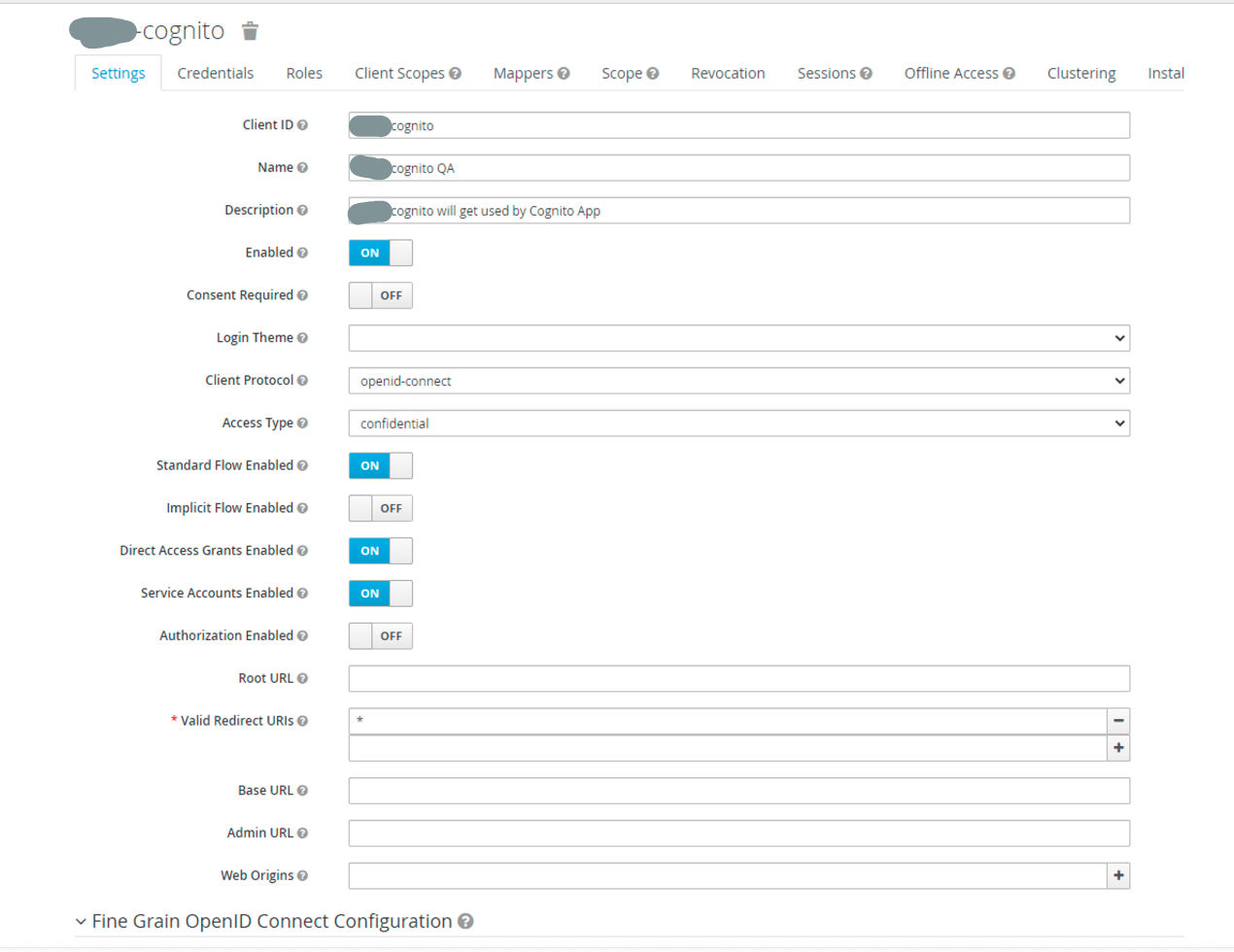Click the plus icon to add a Web Origin
This screenshot has height=952, width=1234.
click(x=1119, y=875)
